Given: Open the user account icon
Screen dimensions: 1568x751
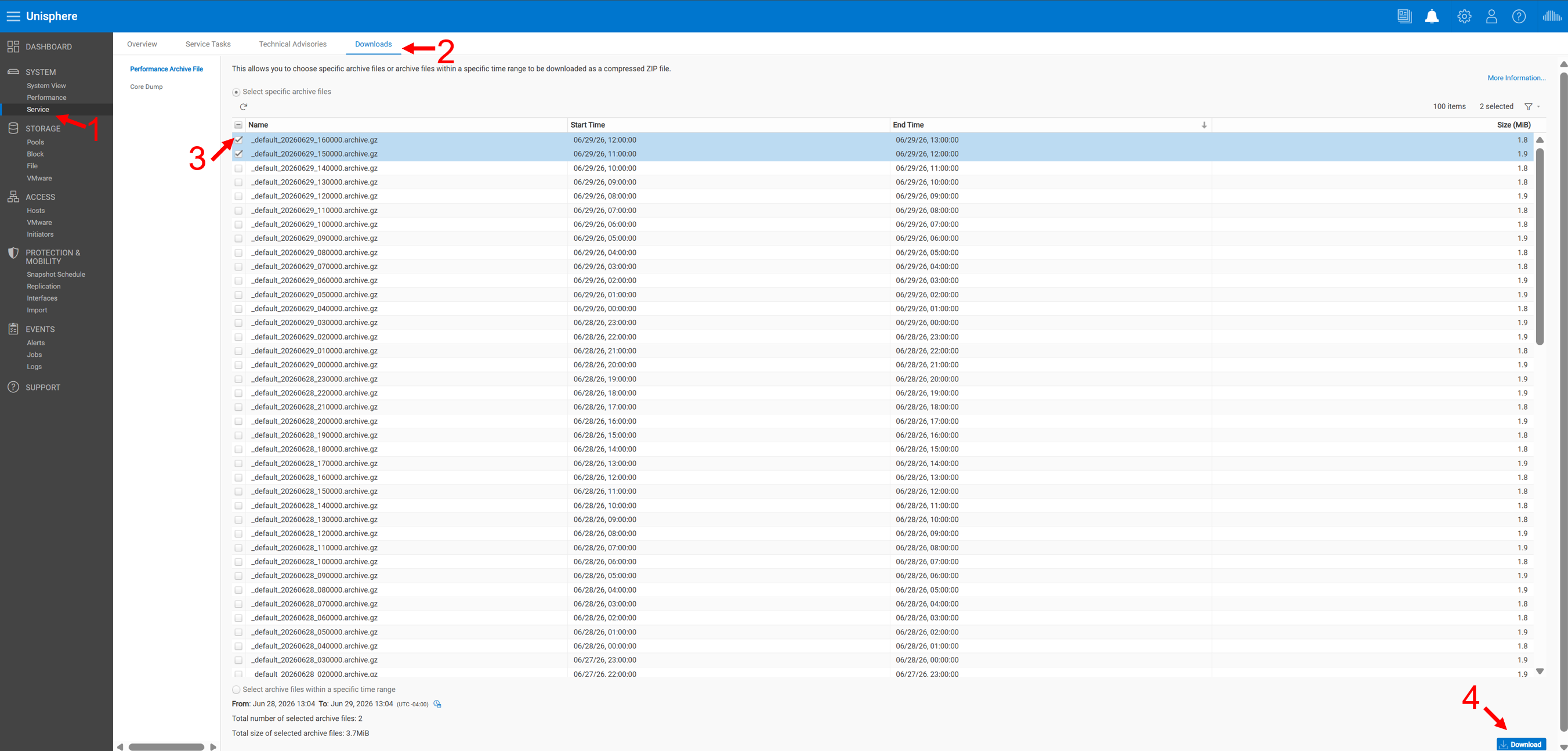Looking at the screenshot, I should coord(1491,16).
